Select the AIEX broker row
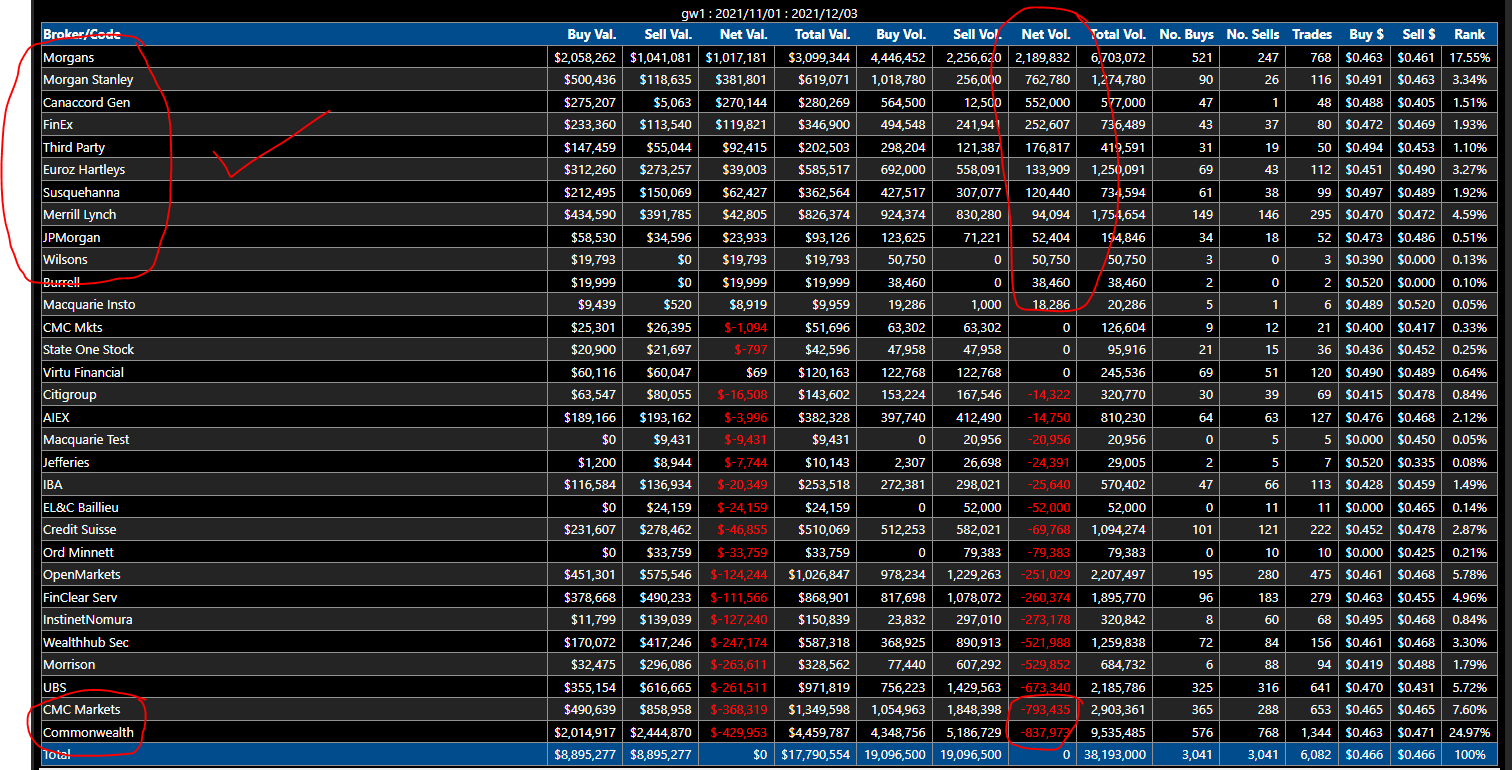This screenshot has height=770, width=1512. tap(770, 417)
